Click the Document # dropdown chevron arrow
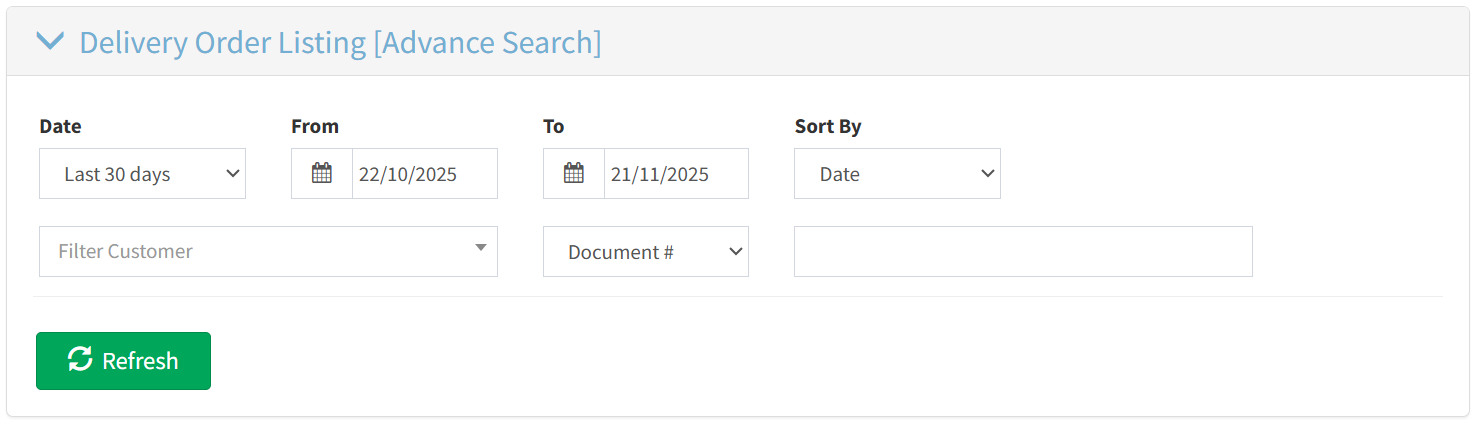Screen dimensions: 1474x433 pyautogui.click(x=736, y=252)
